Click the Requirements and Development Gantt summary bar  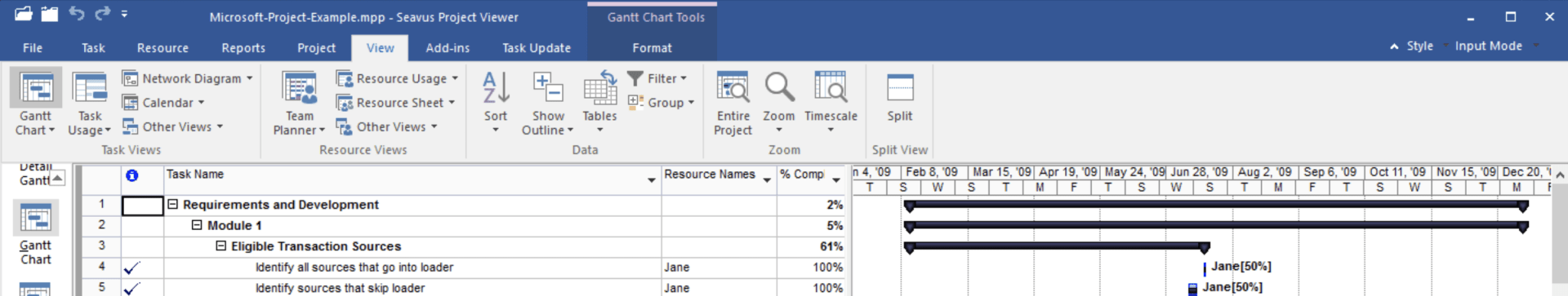click(1216, 205)
